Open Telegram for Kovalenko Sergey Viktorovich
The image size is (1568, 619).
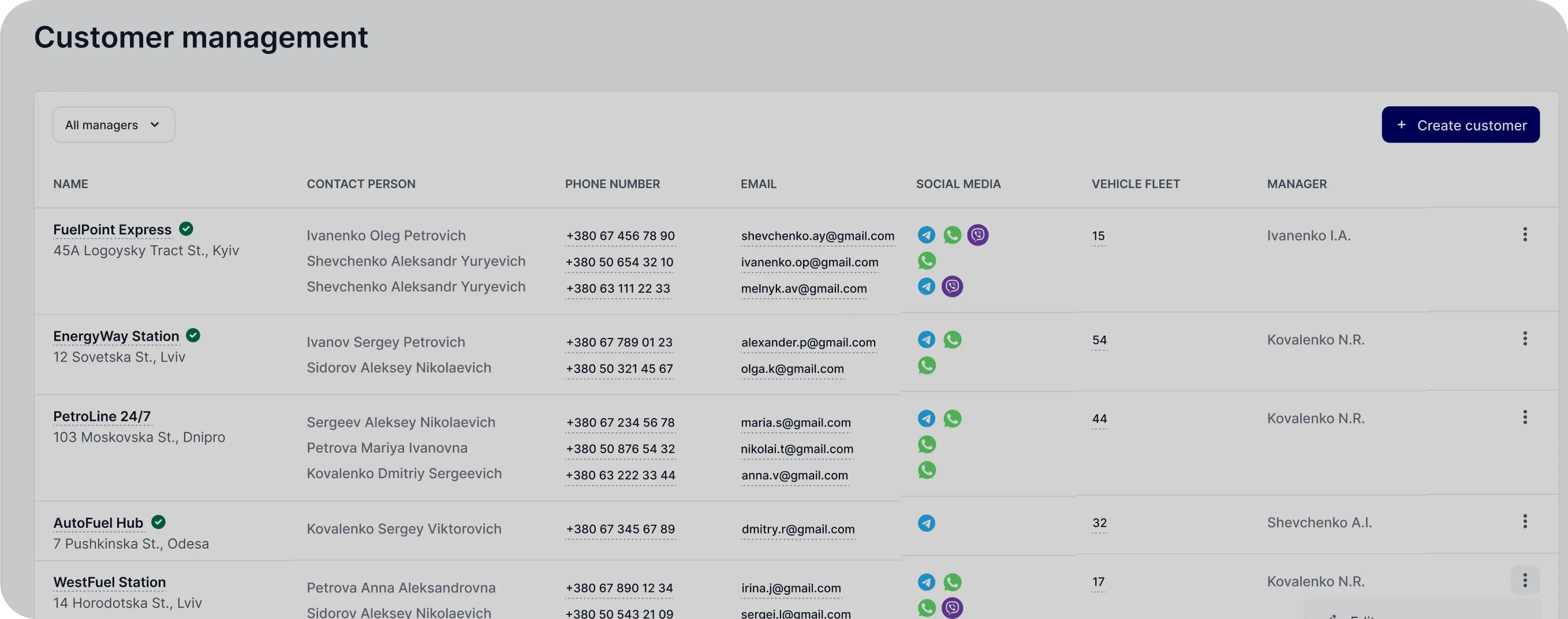[x=927, y=524]
